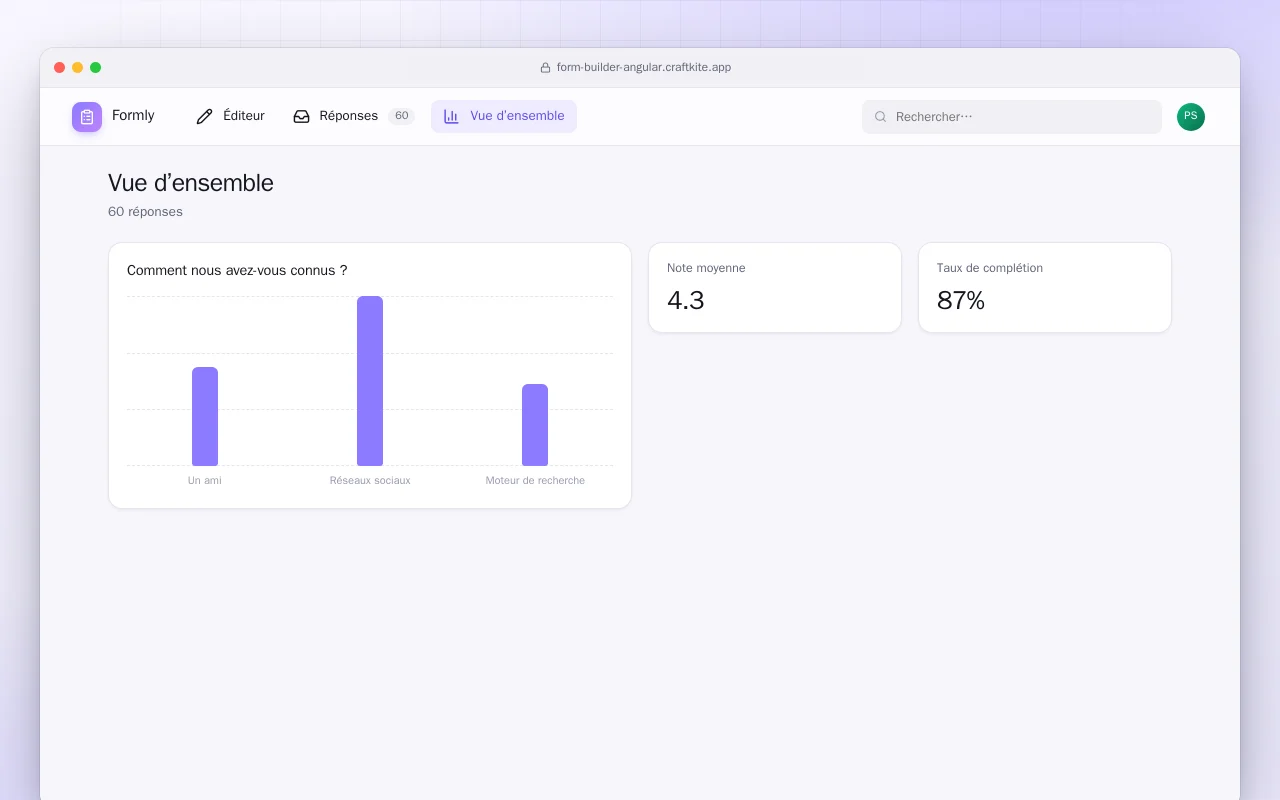Click the Formly clipboard logo icon
The height and width of the screenshot is (800, 1280).
[87, 117]
